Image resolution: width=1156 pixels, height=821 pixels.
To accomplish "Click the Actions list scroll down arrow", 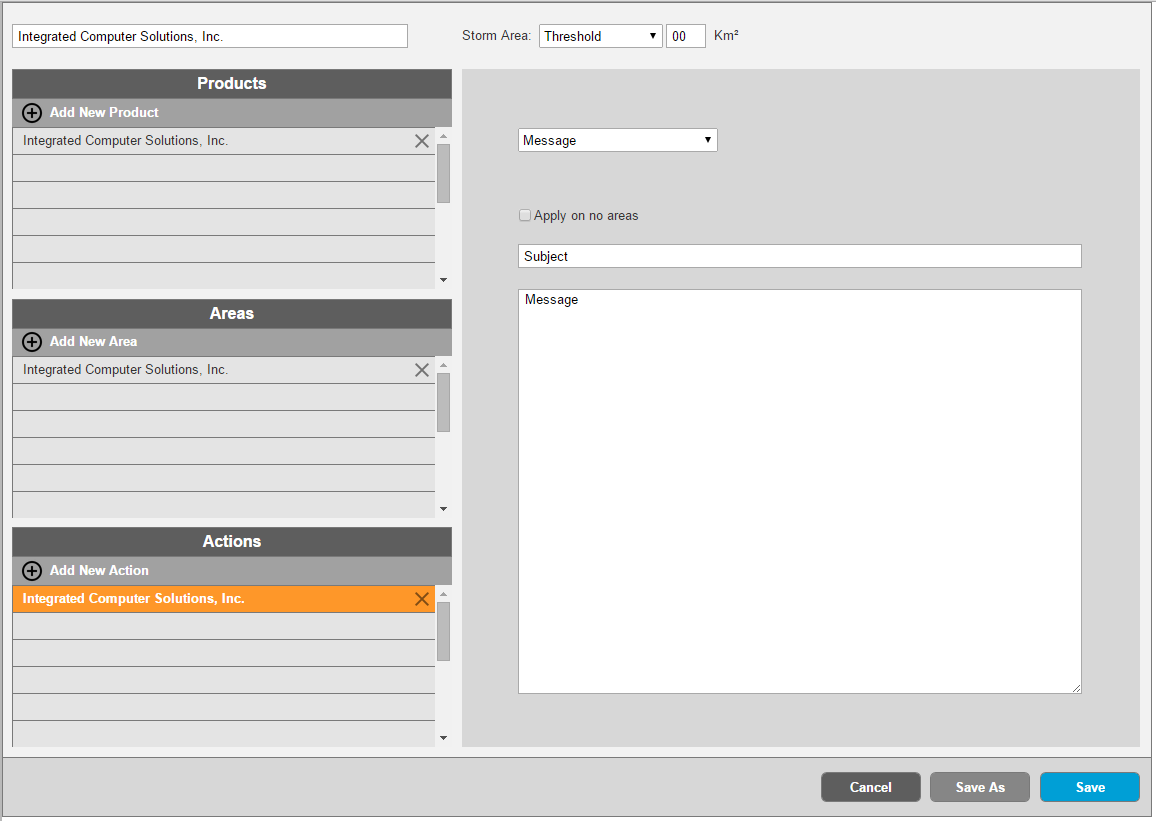I will pos(443,738).
